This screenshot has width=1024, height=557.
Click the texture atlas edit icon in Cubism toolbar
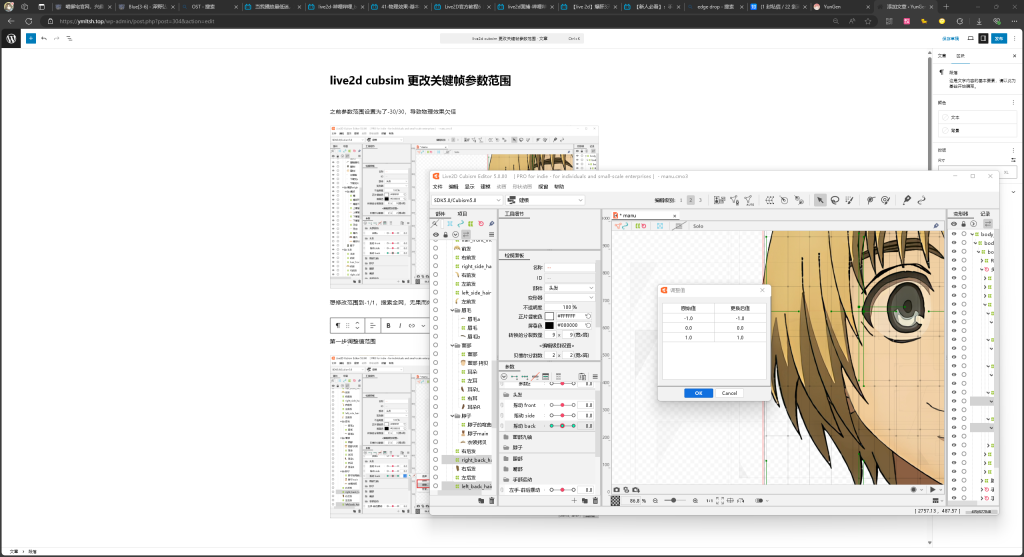pos(719,200)
